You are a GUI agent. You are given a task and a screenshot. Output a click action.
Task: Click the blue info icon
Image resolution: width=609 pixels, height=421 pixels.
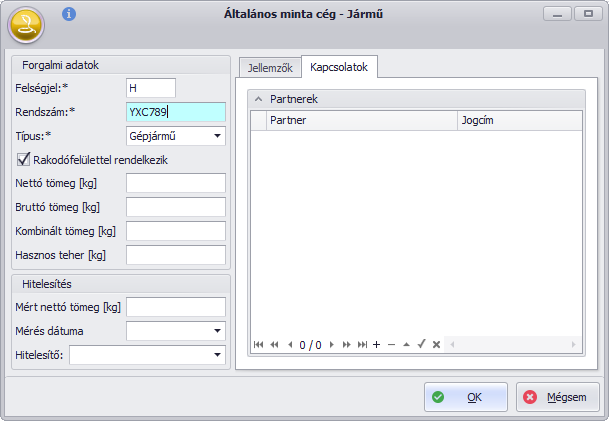tap(68, 14)
